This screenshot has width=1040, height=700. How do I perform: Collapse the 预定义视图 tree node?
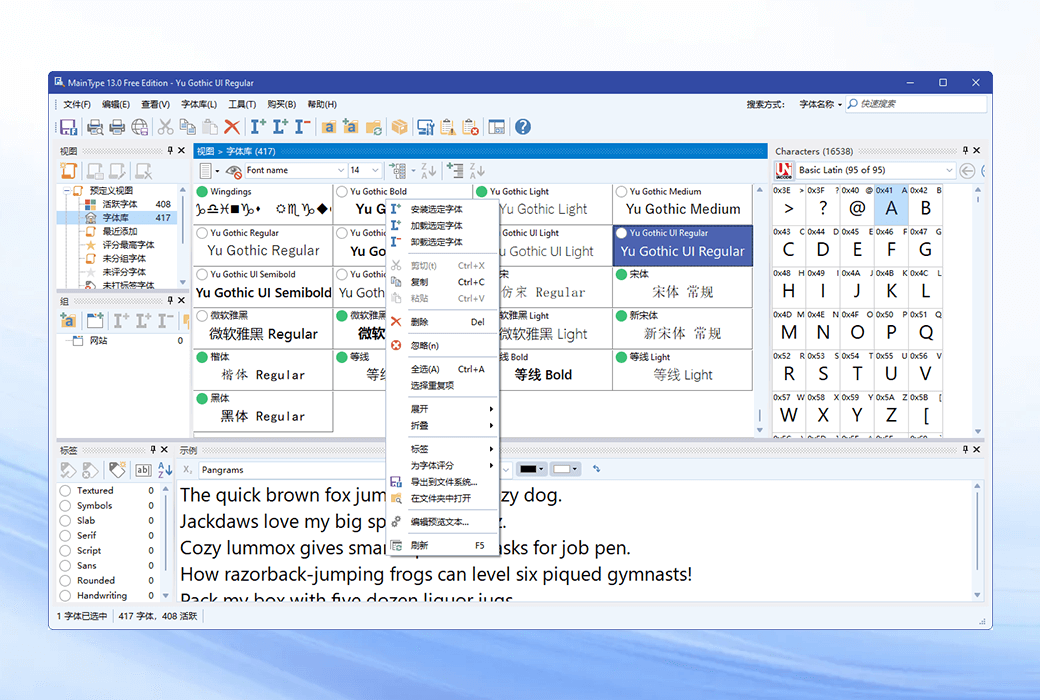67,191
